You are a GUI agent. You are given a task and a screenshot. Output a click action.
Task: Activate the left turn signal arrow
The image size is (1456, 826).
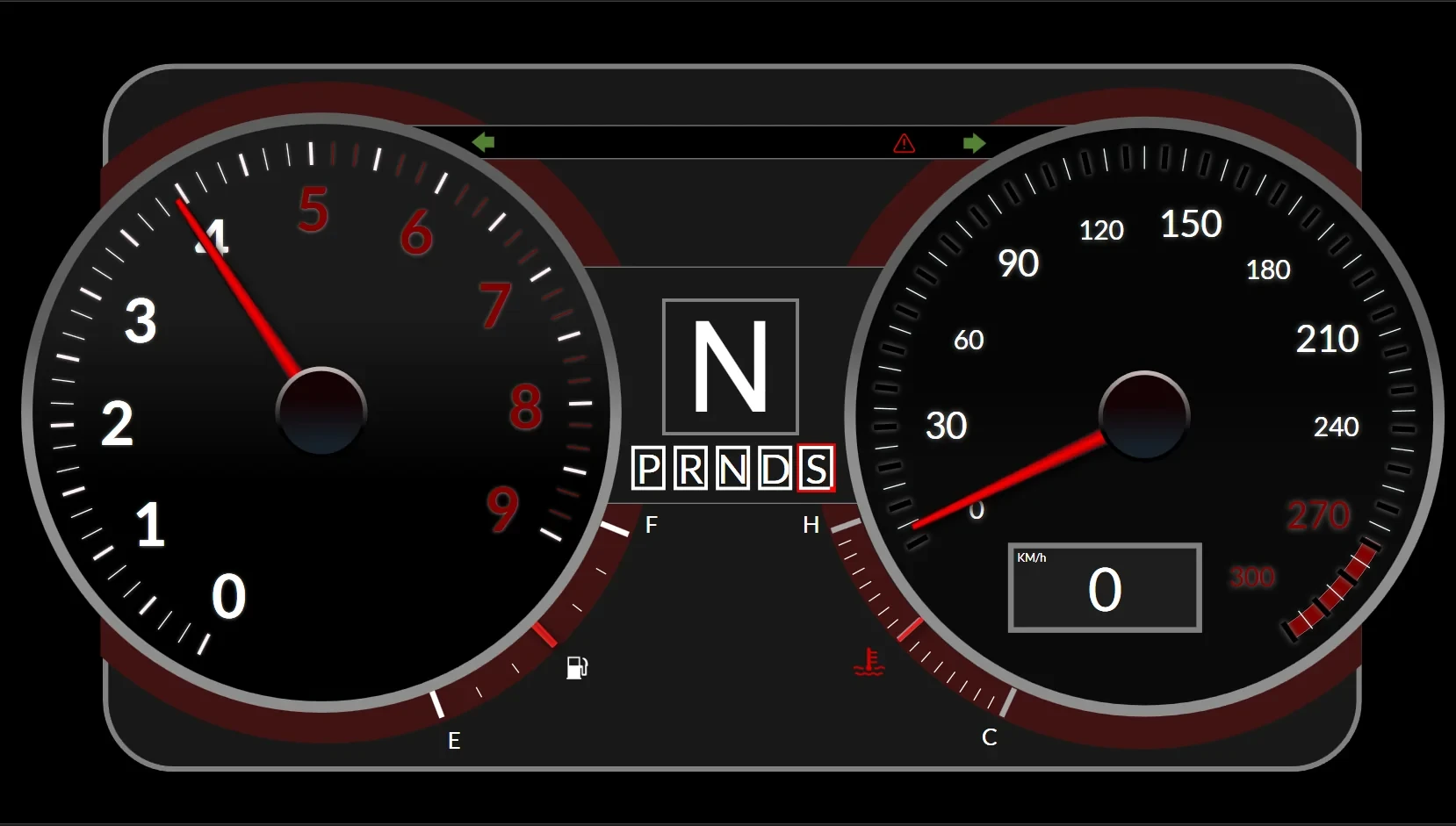483,142
